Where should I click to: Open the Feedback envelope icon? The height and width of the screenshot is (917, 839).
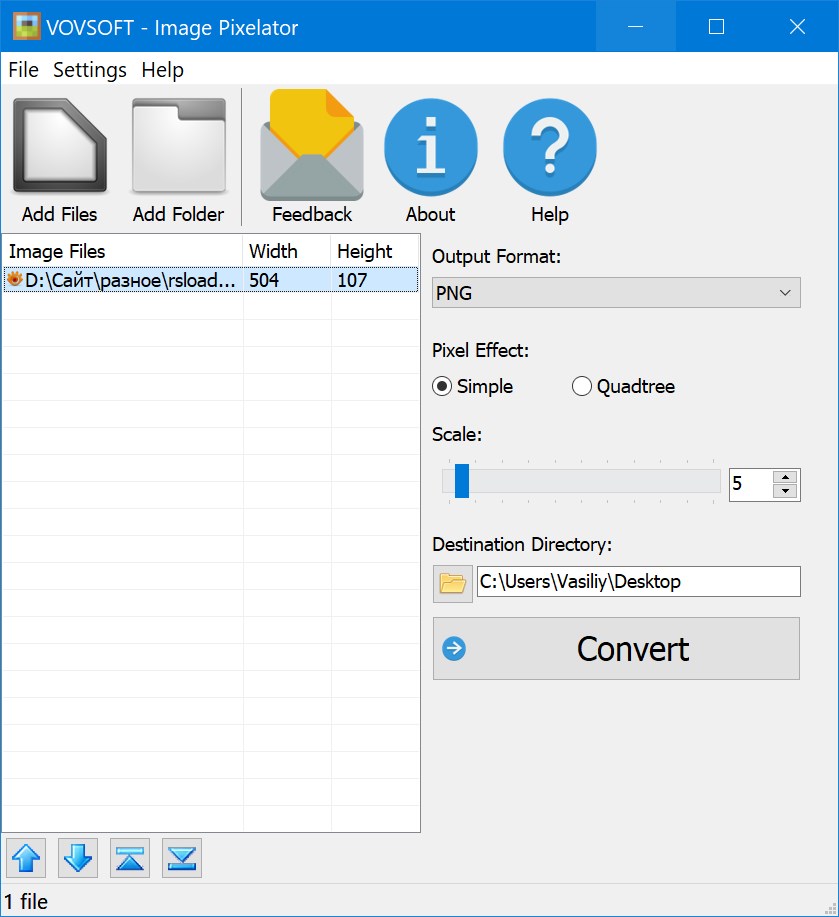(x=312, y=145)
